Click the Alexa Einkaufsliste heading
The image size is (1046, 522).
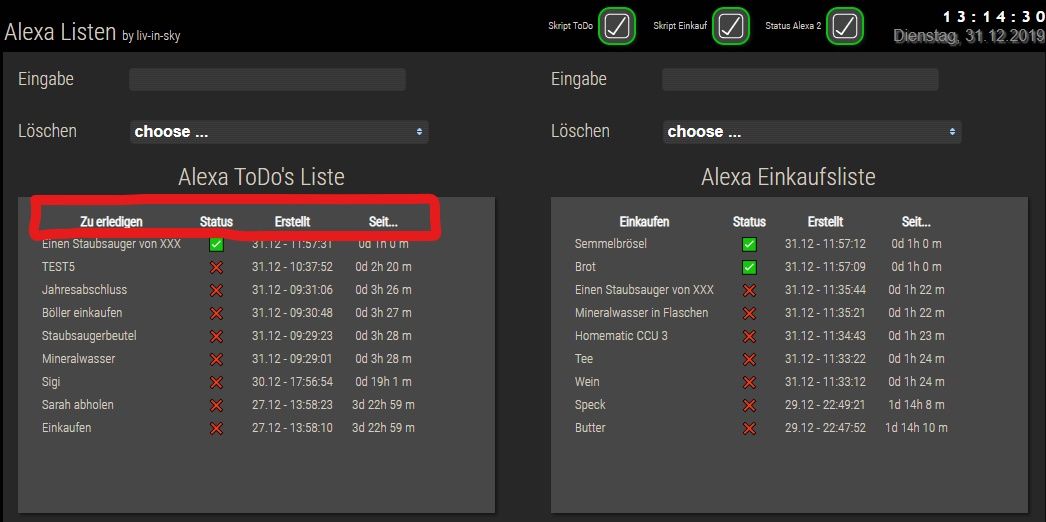(x=789, y=177)
